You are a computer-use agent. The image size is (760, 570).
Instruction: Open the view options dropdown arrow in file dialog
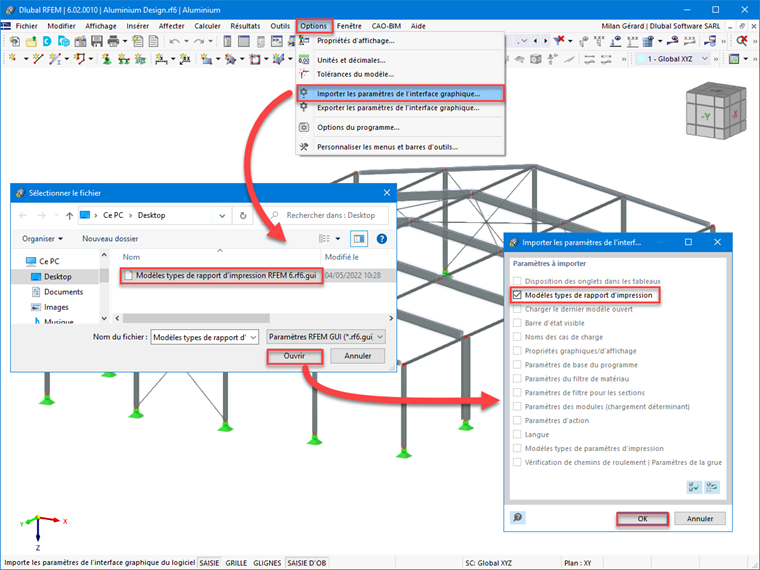[x=338, y=238]
